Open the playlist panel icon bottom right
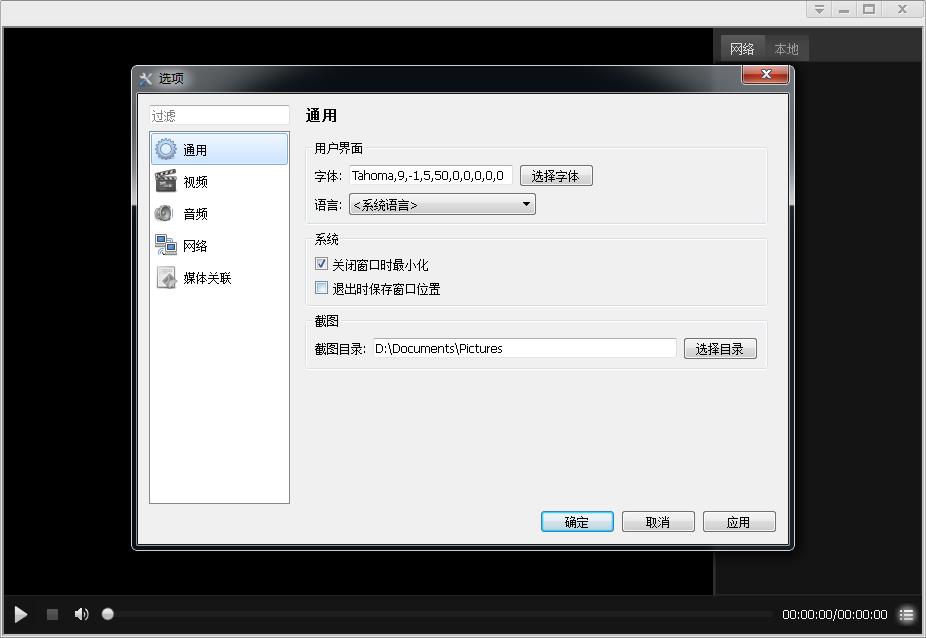This screenshot has height=638, width=926. [x=907, y=614]
